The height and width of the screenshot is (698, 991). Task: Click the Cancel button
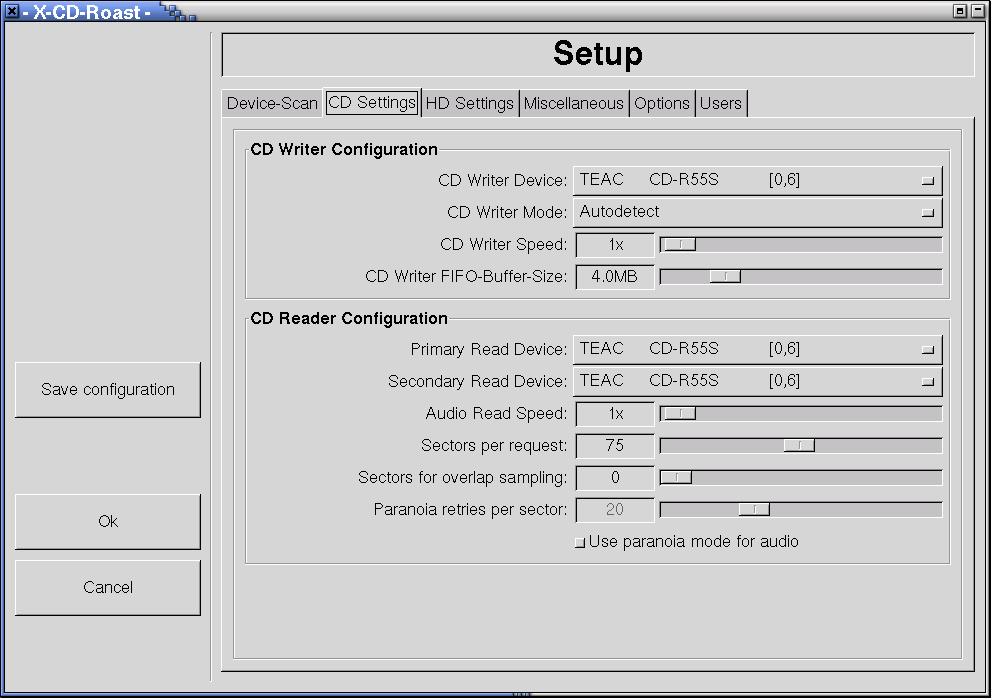(108, 588)
